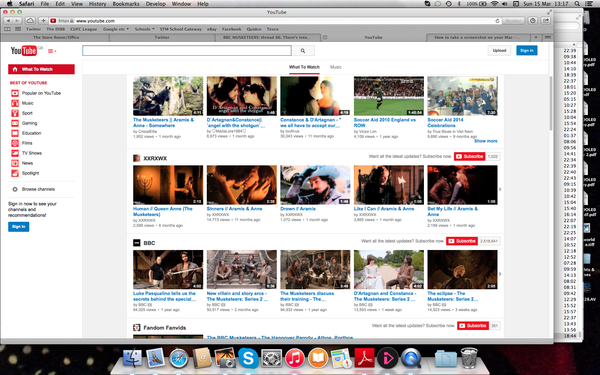Show next videos in XXRXWX row
This screenshot has width=600, height=375.
[500, 189]
